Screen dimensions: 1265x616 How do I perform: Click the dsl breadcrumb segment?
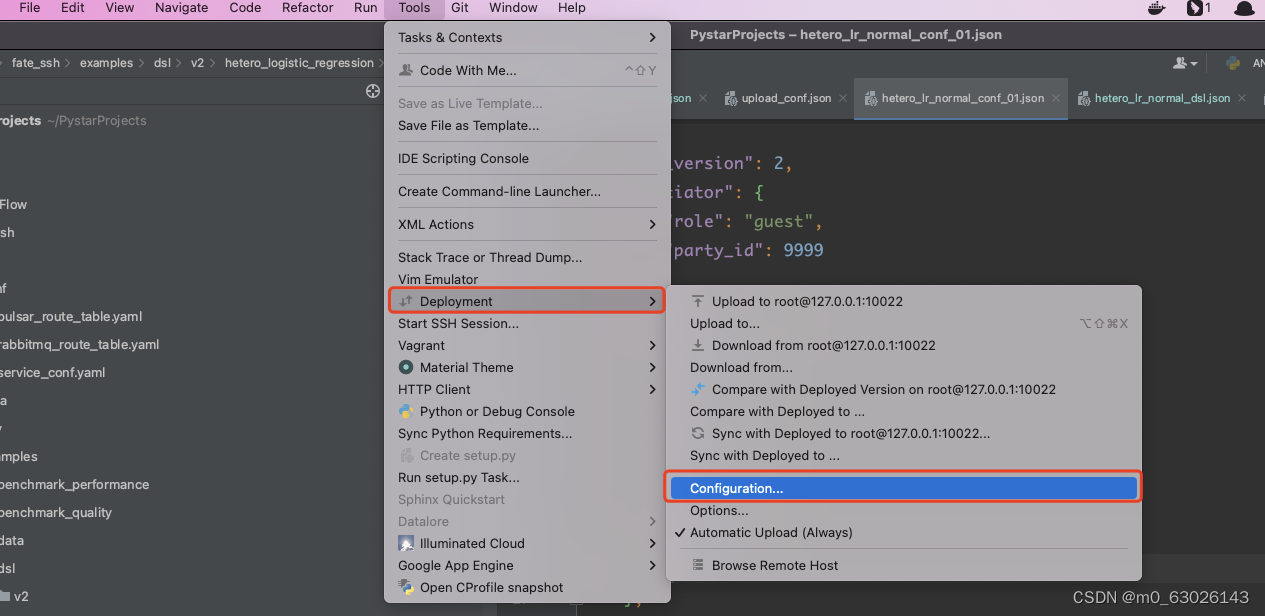(162, 63)
